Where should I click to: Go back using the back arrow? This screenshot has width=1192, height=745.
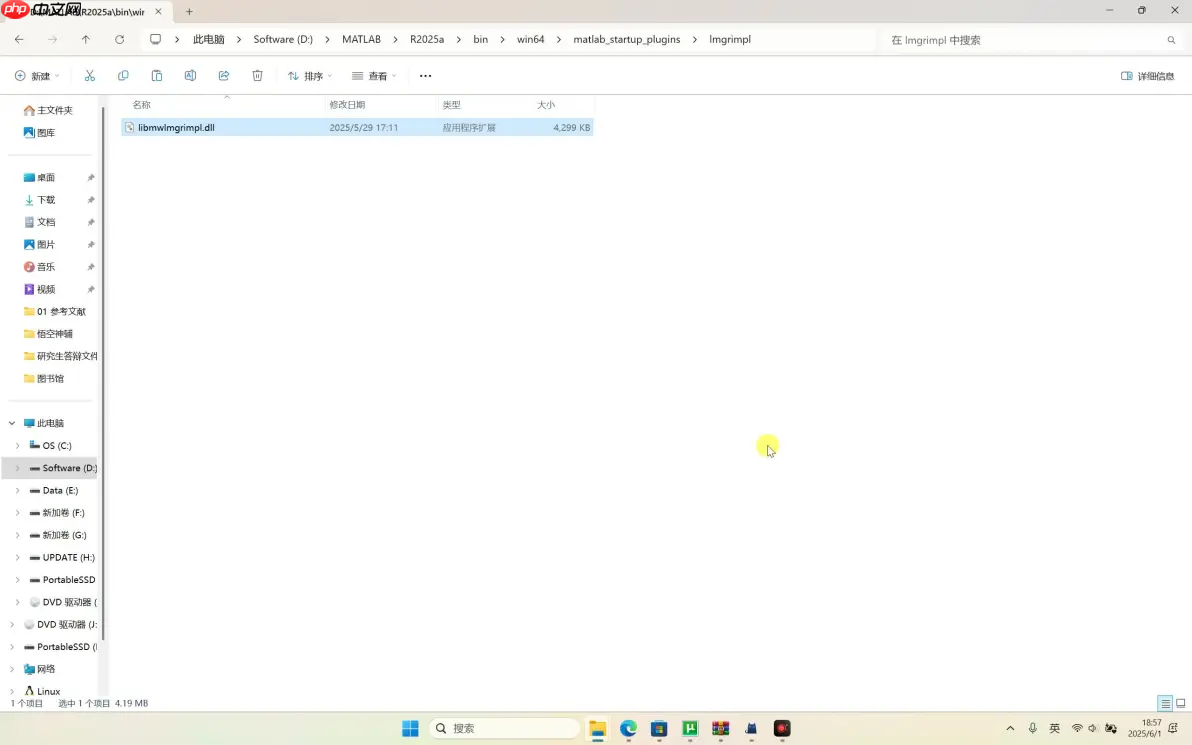point(18,39)
